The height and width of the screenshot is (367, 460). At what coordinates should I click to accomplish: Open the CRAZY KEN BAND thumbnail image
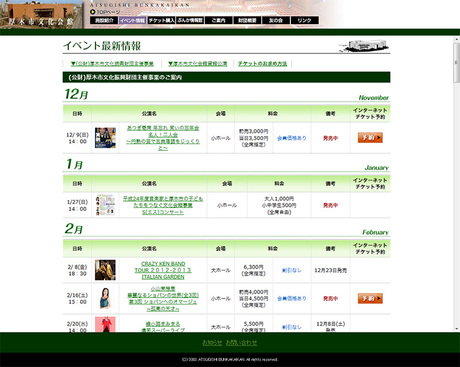pyautogui.click(x=105, y=270)
